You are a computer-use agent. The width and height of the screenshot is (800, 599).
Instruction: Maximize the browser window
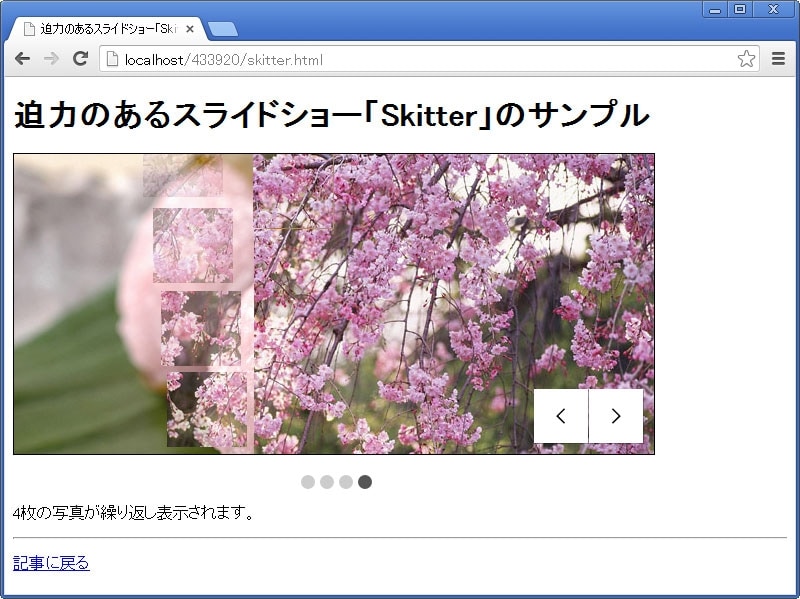(x=740, y=9)
